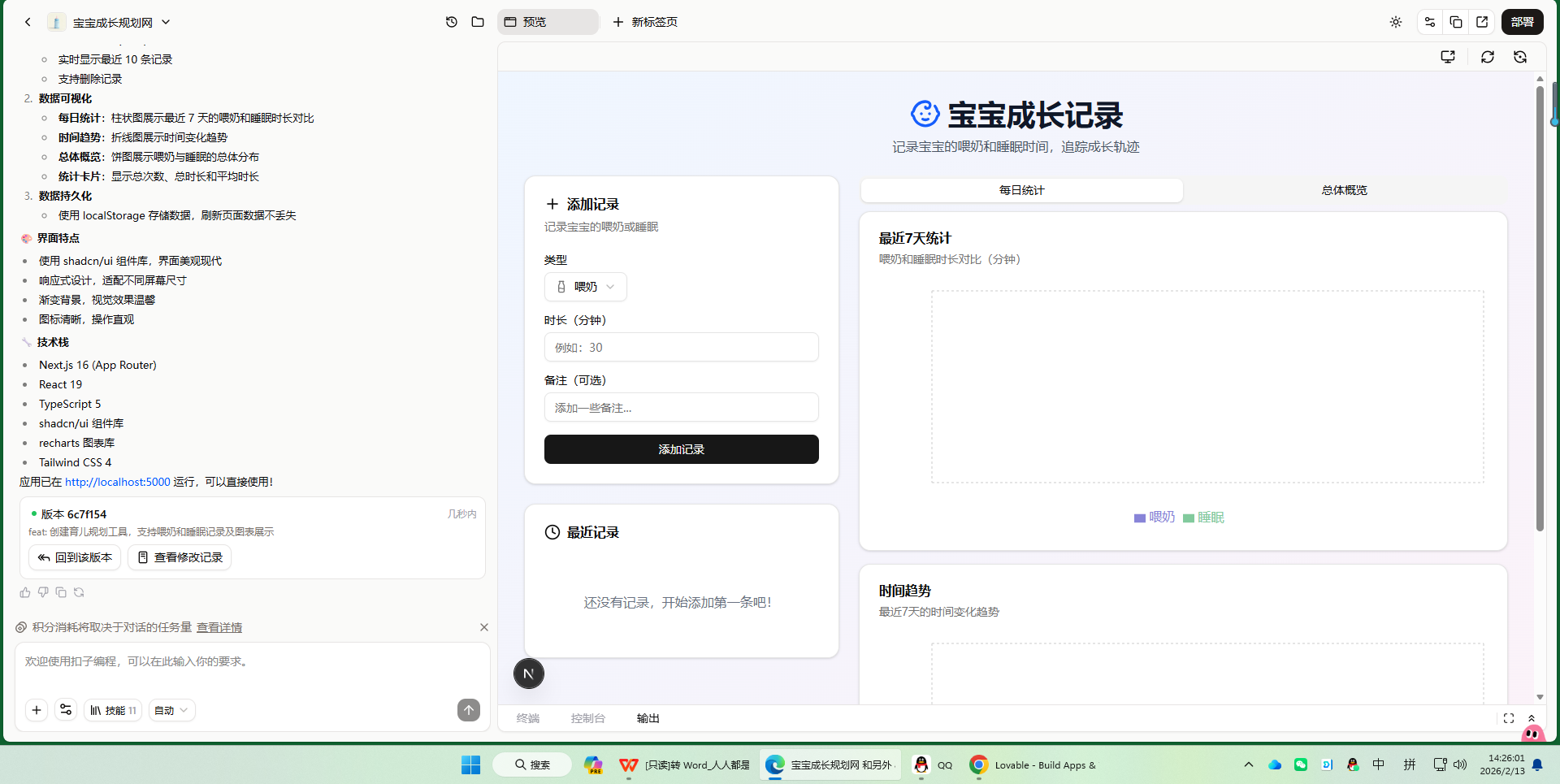
Task: Copy project link via copy icon
Action: click(x=1456, y=22)
